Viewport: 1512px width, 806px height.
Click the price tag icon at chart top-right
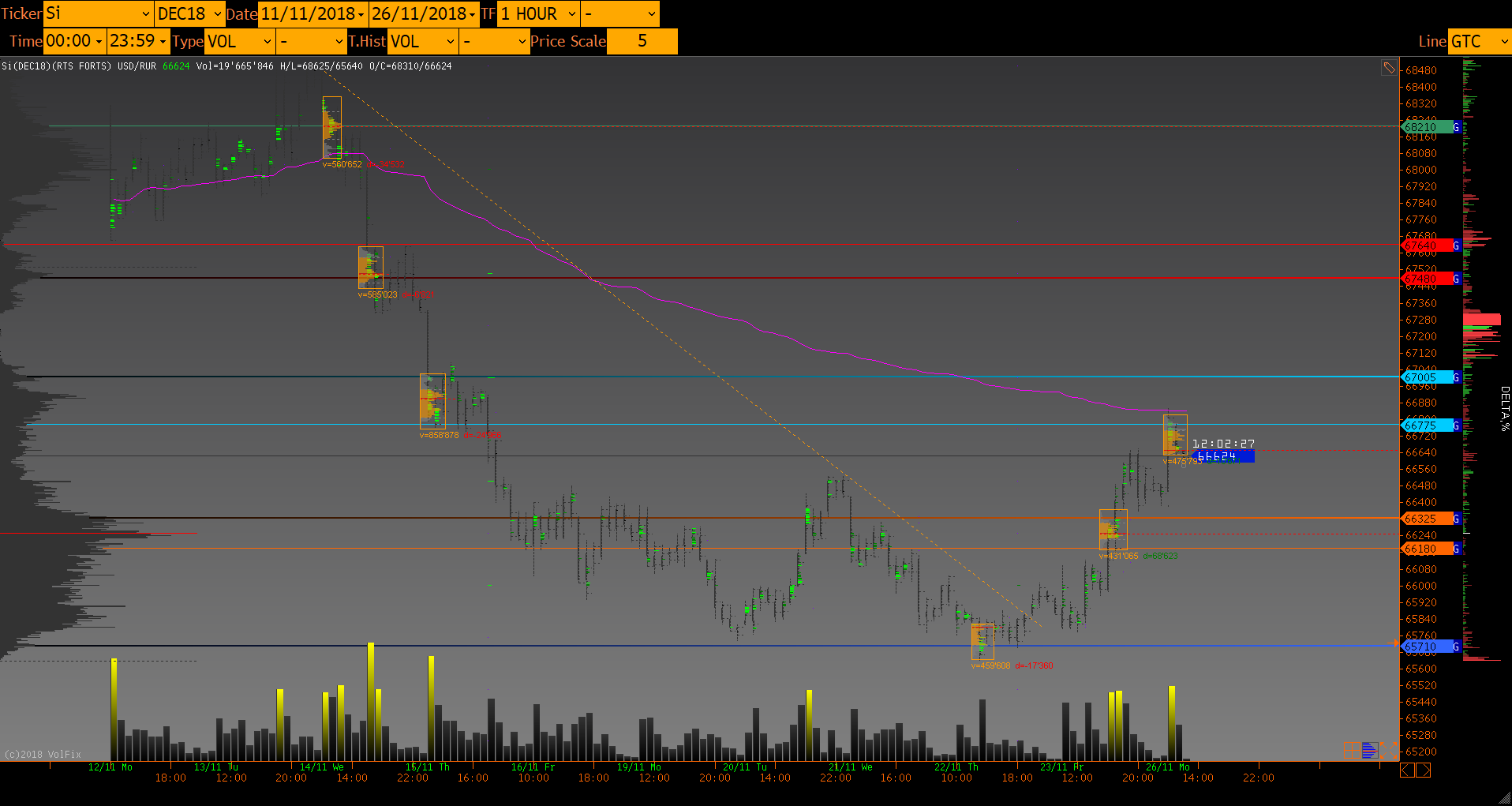1388,68
